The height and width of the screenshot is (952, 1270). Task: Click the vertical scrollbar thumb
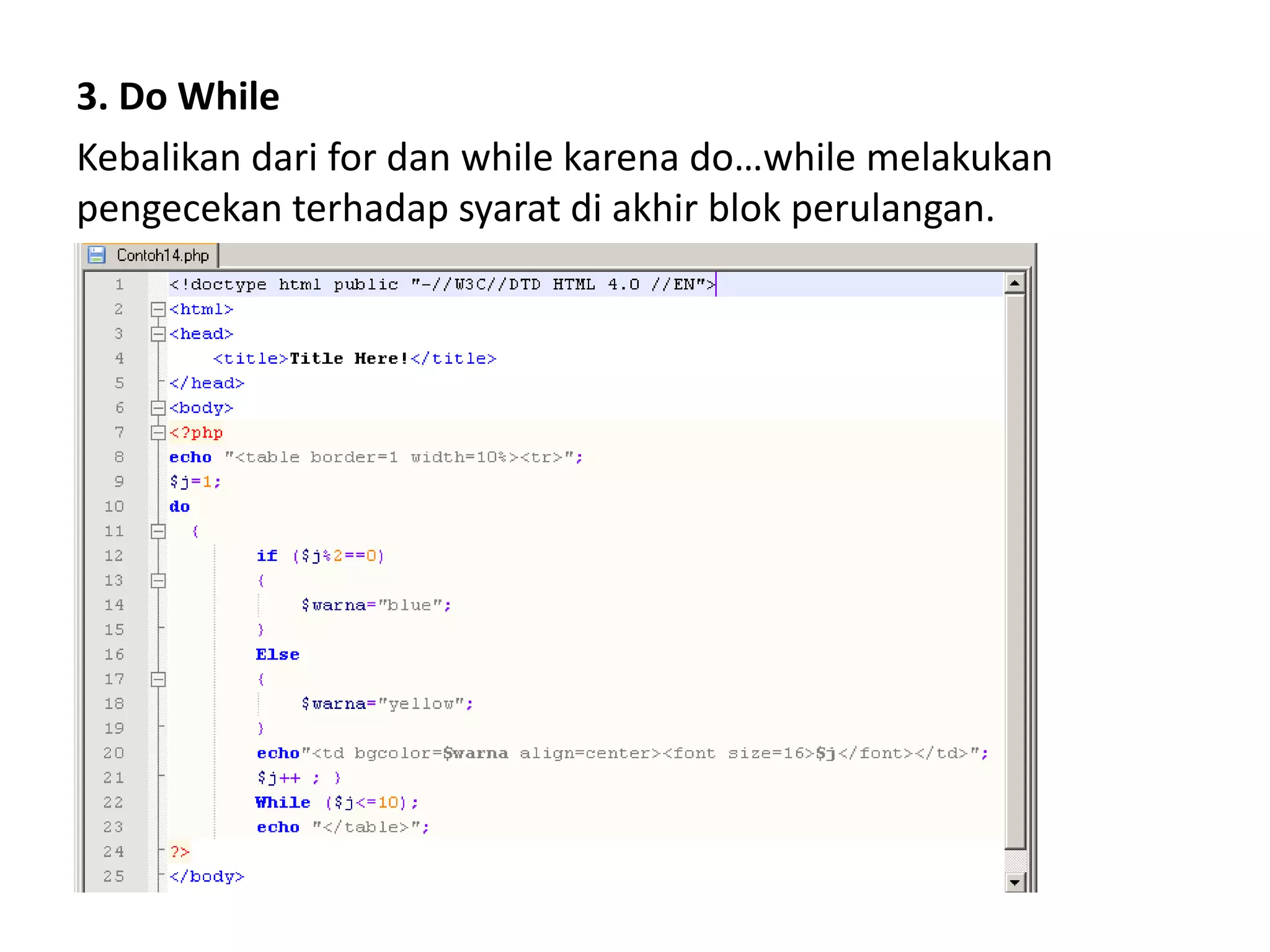[1015, 570]
